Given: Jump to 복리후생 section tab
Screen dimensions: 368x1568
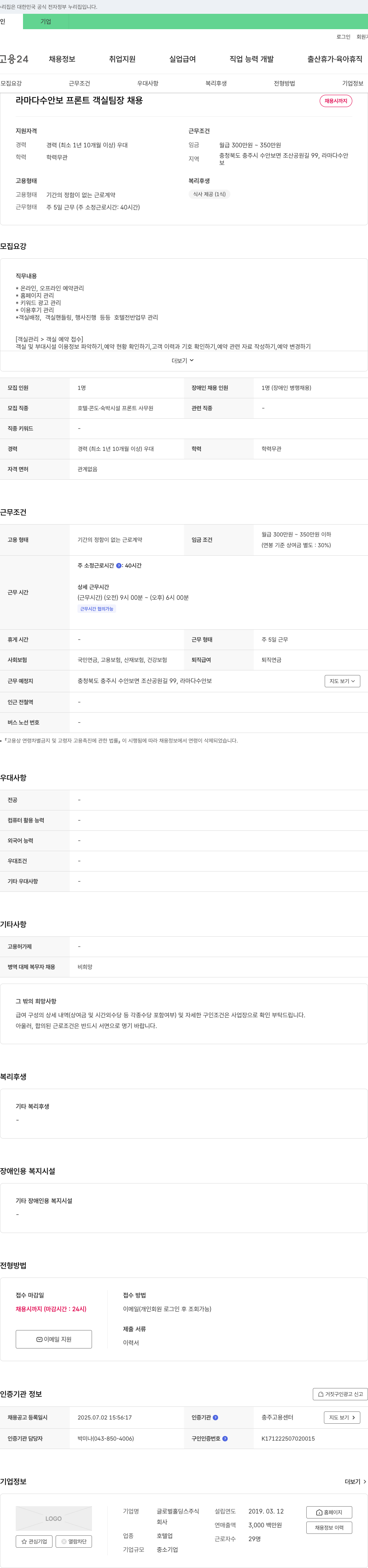Looking at the screenshot, I should [x=216, y=83].
